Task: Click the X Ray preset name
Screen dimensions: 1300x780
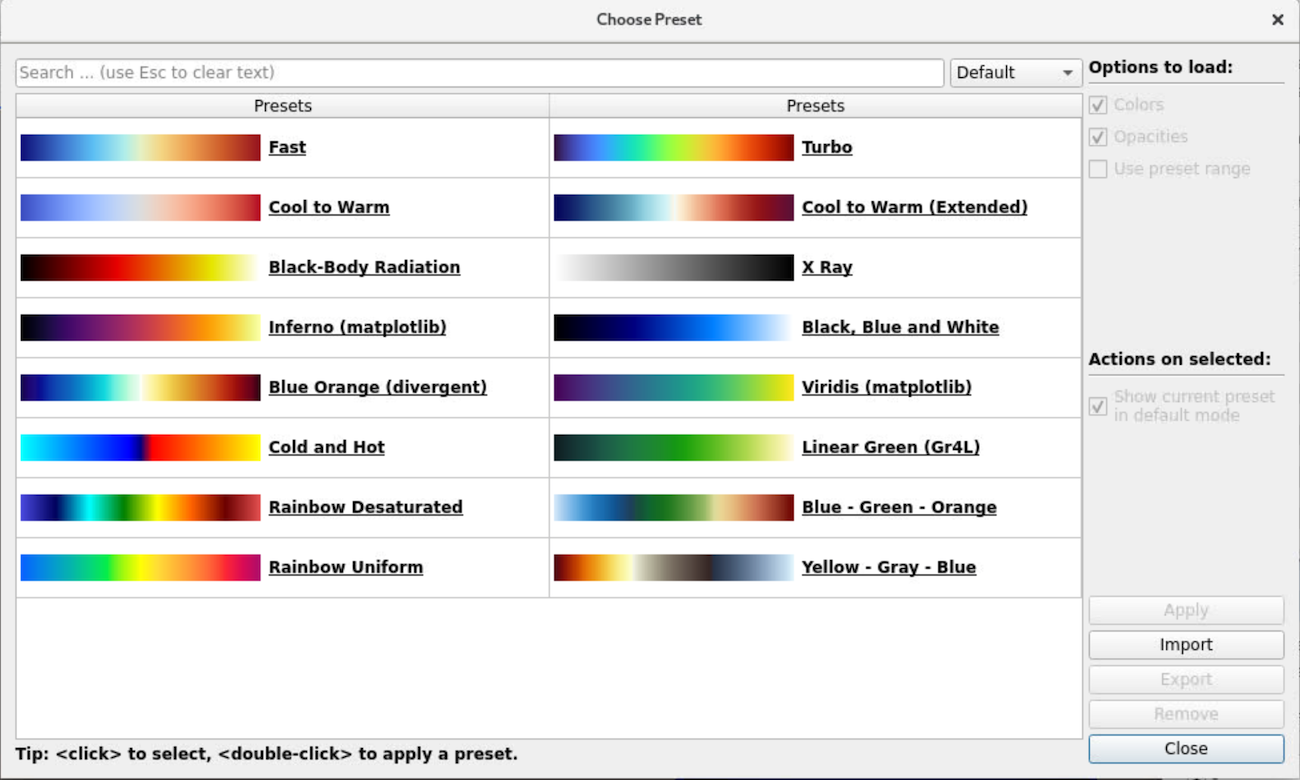Action: [827, 267]
